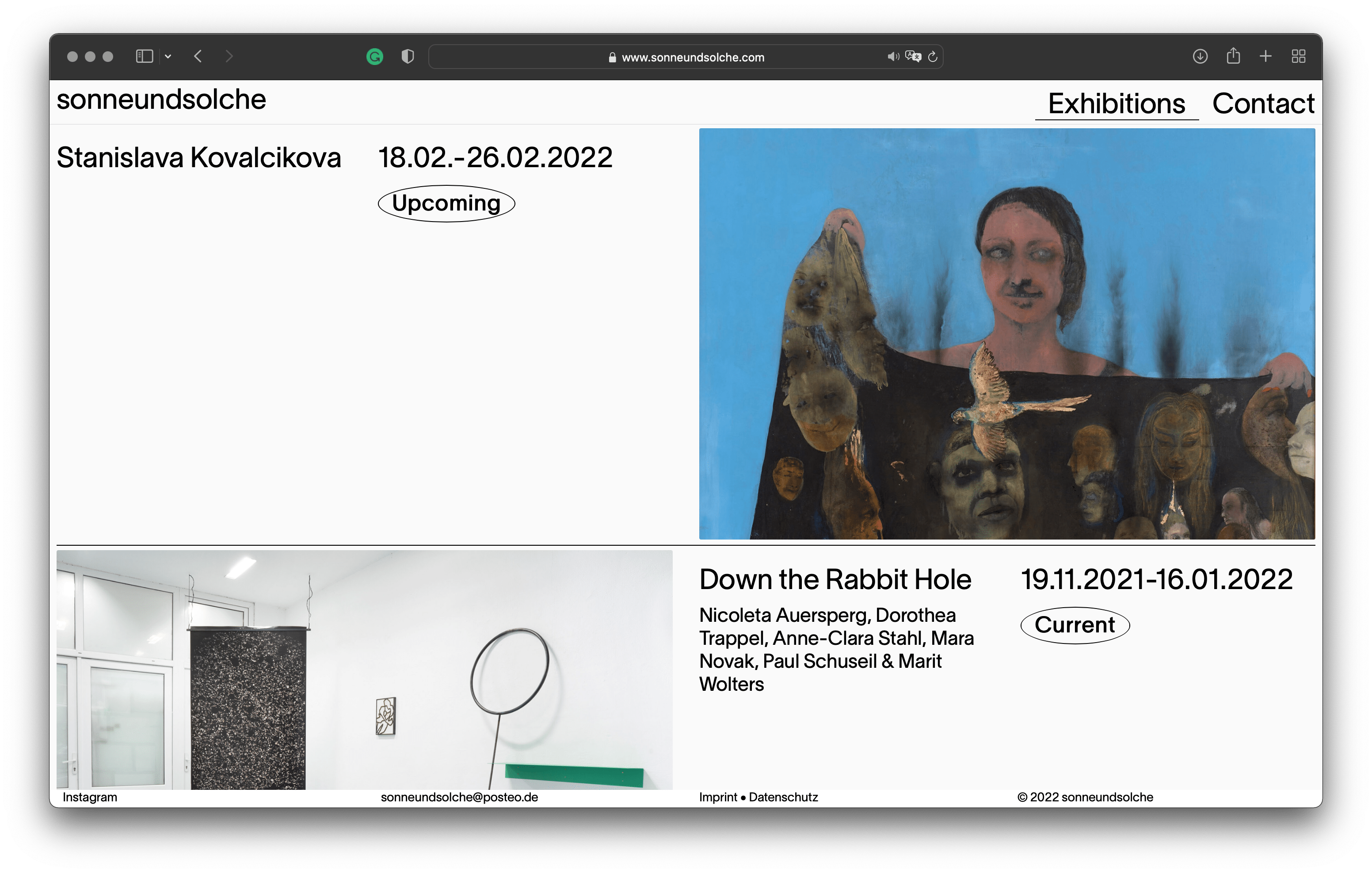Go back with the back arrow
Image resolution: width=1372 pixels, height=873 pixels.
[198, 57]
